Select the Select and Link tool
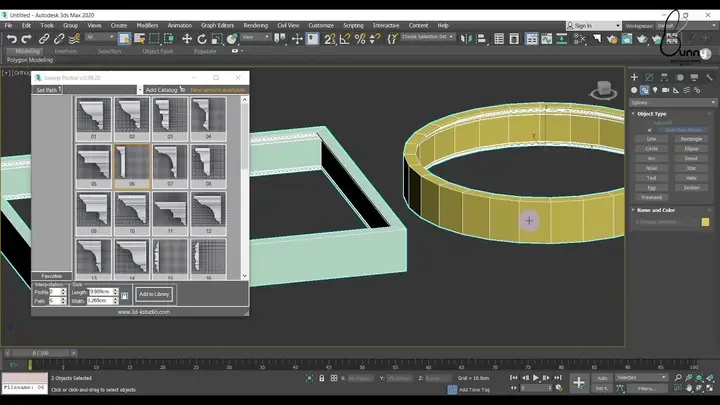720x405 pixels. pos(44,39)
